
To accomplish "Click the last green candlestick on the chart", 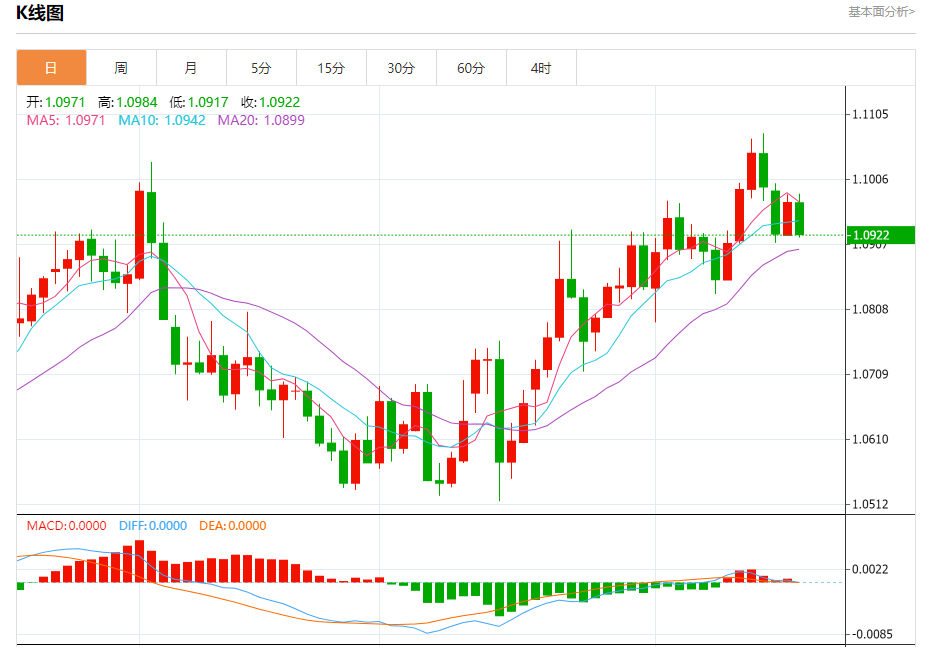I will tap(800, 218).
